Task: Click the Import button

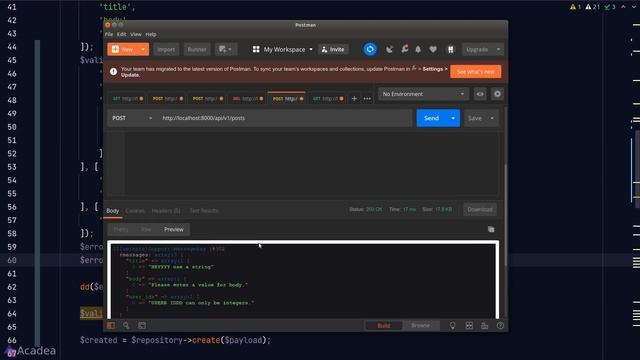Action: [x=166, y=49]
